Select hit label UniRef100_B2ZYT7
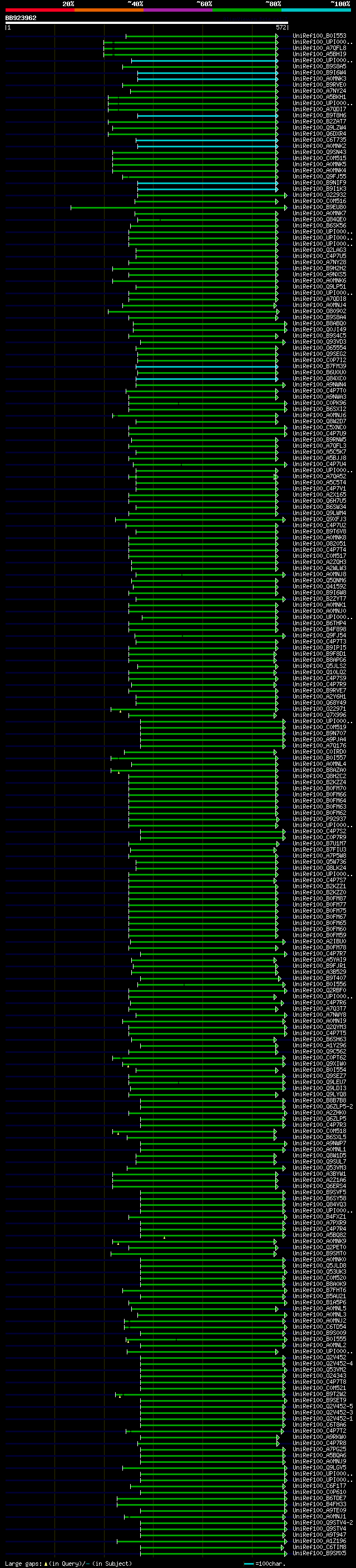This screenshot has height=1568, width=356. pos(319,599)
